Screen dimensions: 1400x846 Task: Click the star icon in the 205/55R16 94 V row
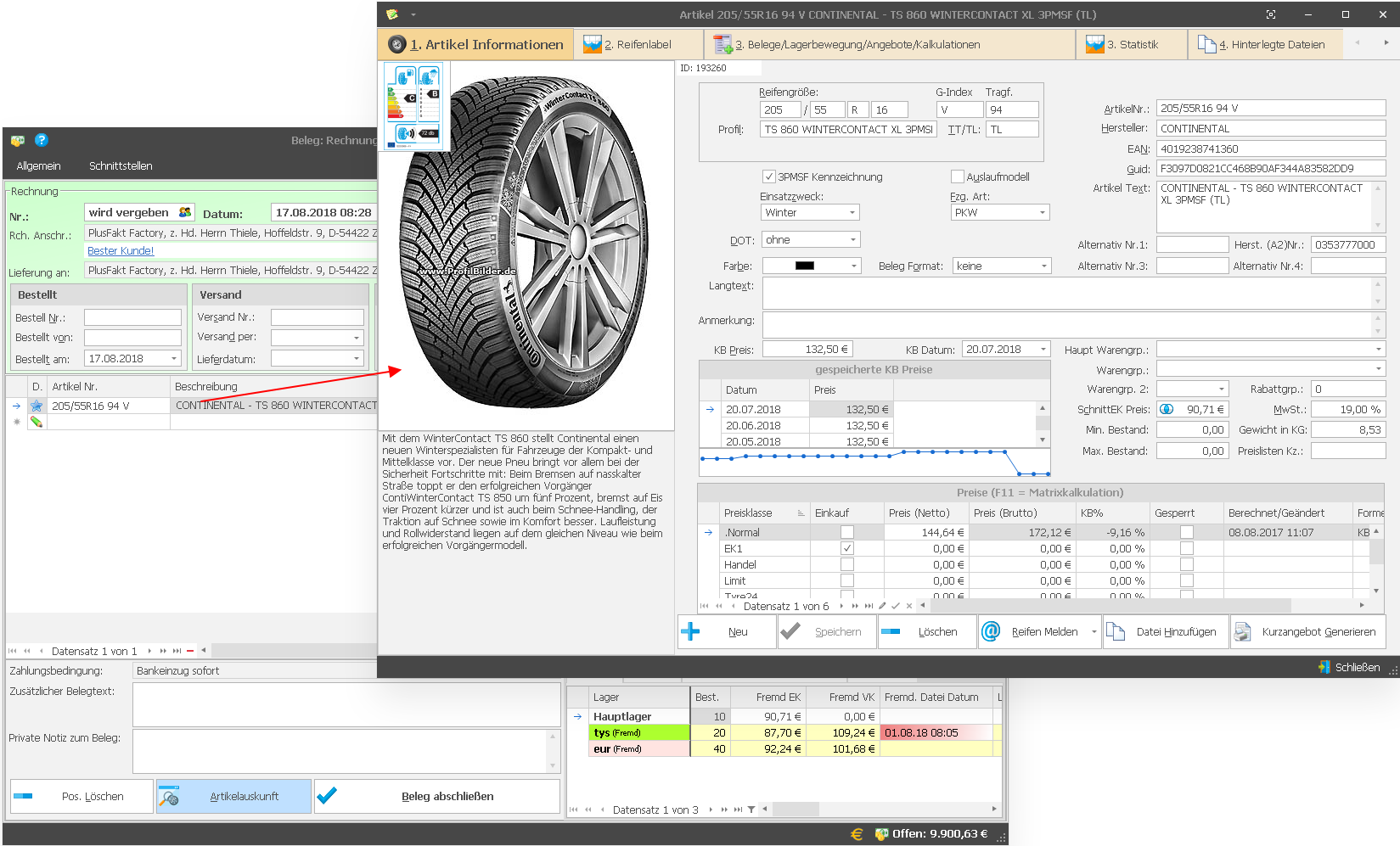(x=37, y=406)
